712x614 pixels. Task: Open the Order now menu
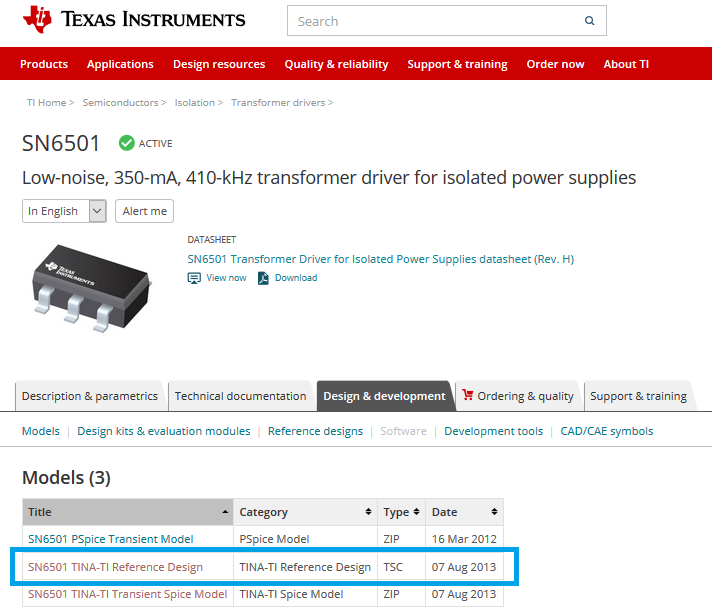[x=555, y=64]
